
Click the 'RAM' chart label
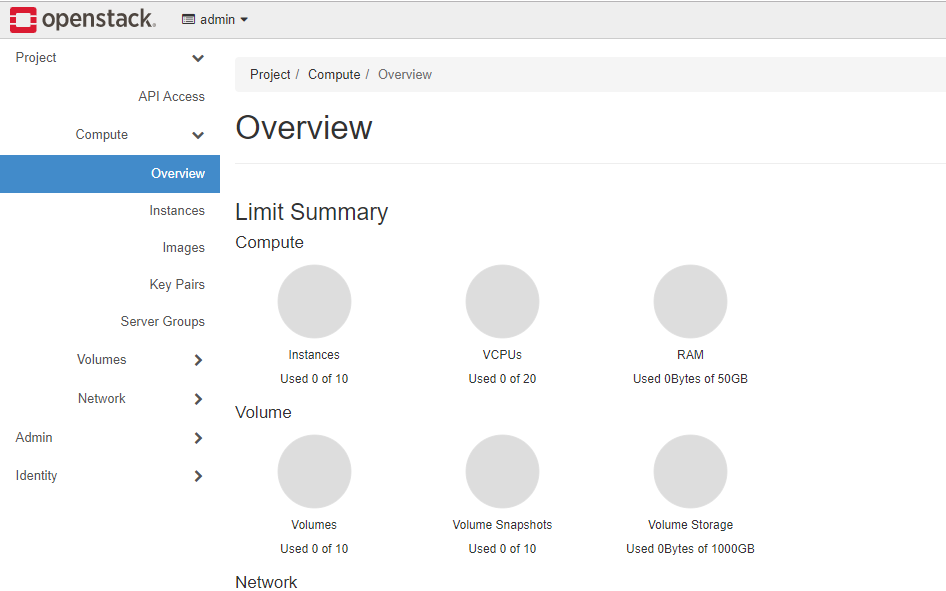[690, 355]
